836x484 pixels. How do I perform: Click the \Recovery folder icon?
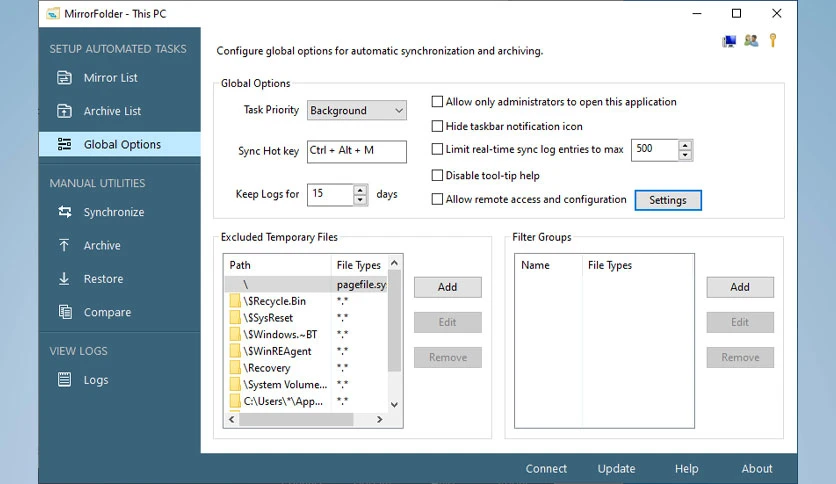[x=235, y=368]
